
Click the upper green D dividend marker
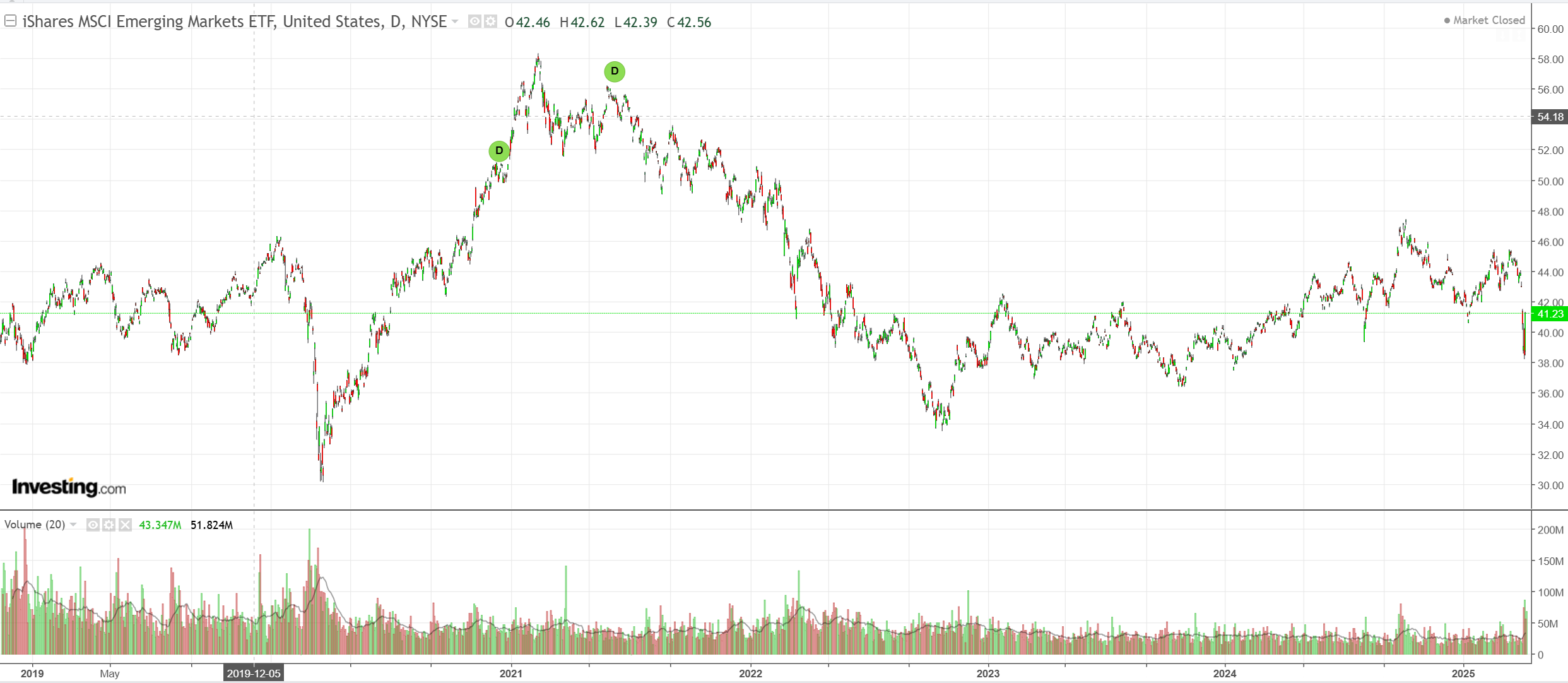pos(615,71)
